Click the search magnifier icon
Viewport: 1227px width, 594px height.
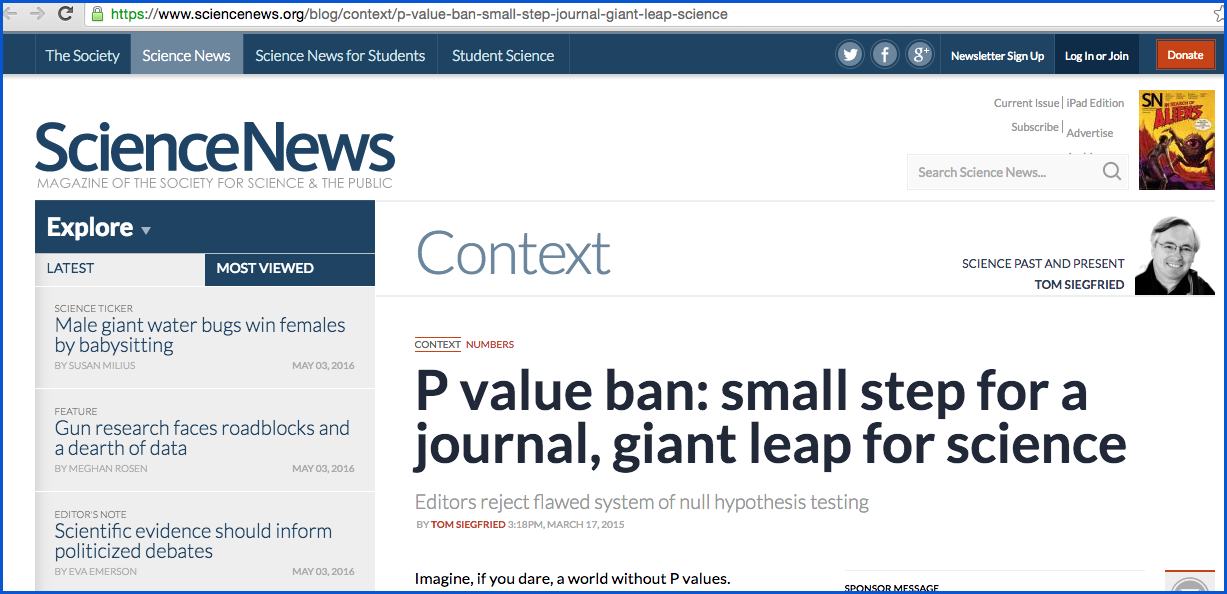click(1111, 172)
